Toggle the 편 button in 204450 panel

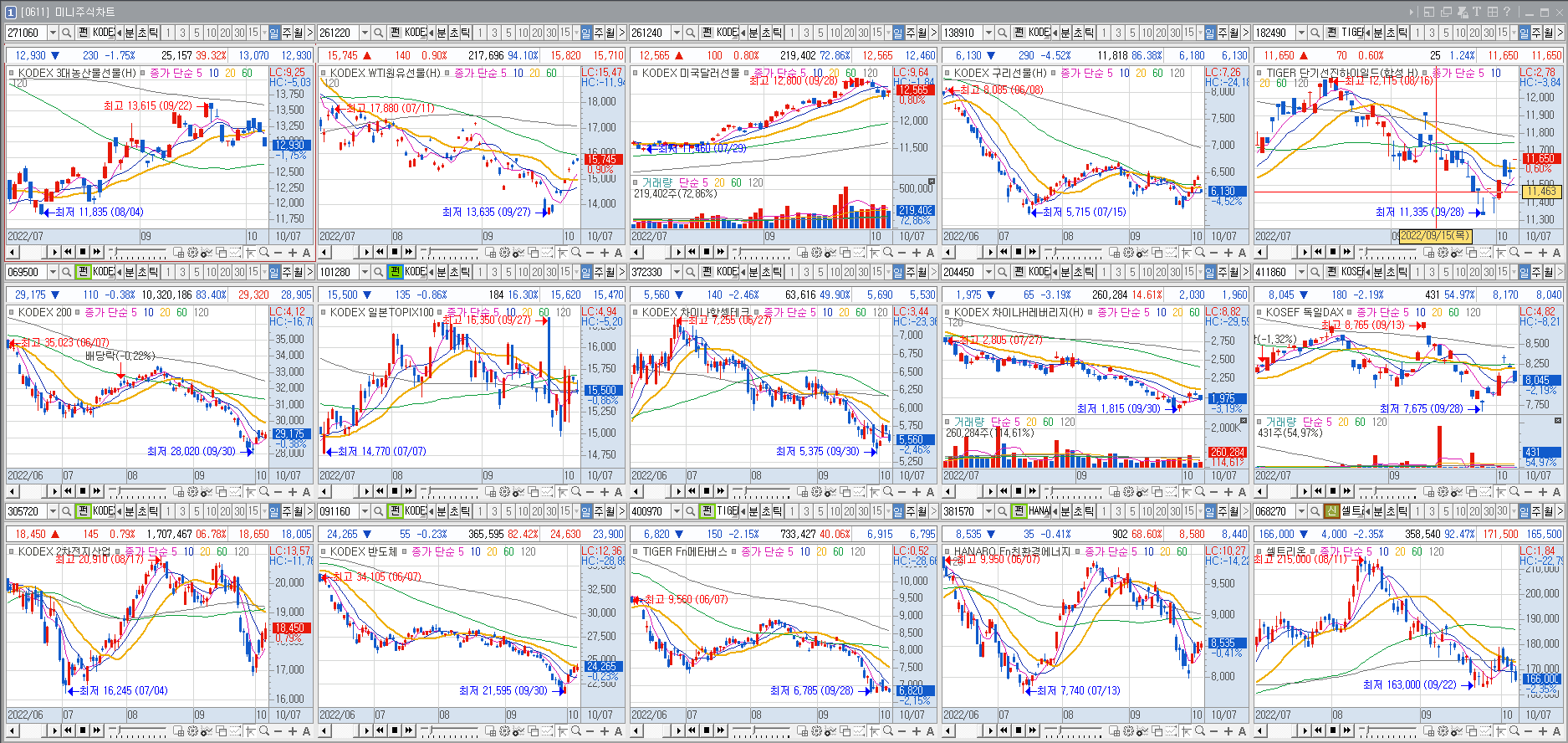coord(1019,272)
